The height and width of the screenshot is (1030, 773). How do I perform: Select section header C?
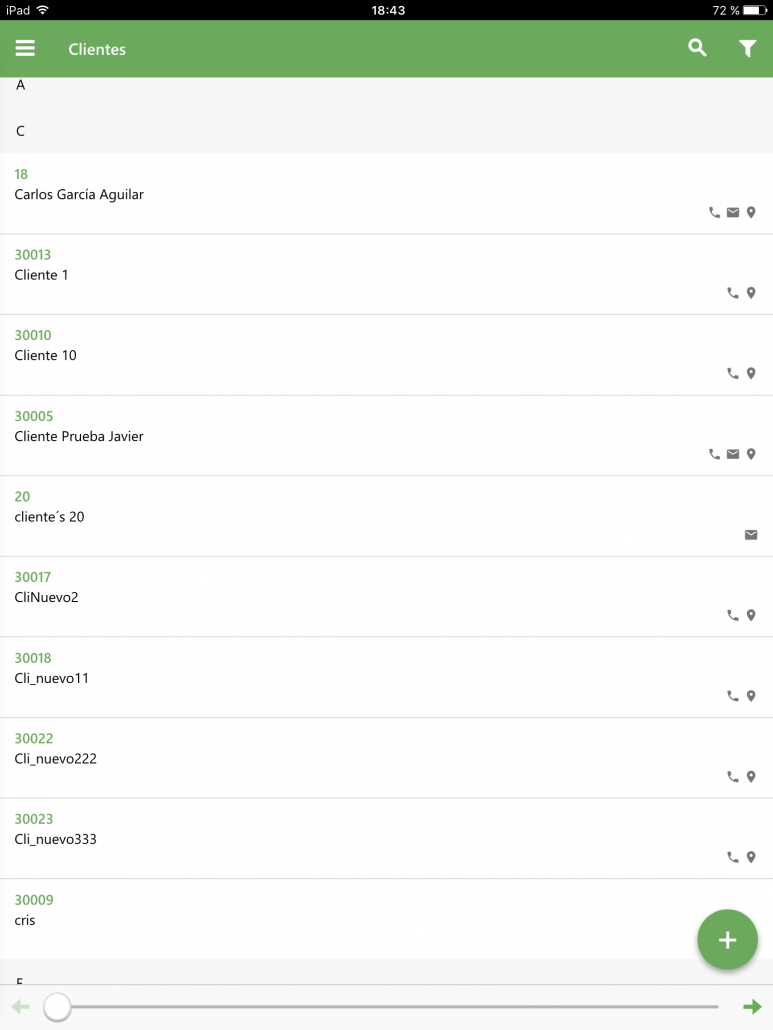(x=20, y=131)
